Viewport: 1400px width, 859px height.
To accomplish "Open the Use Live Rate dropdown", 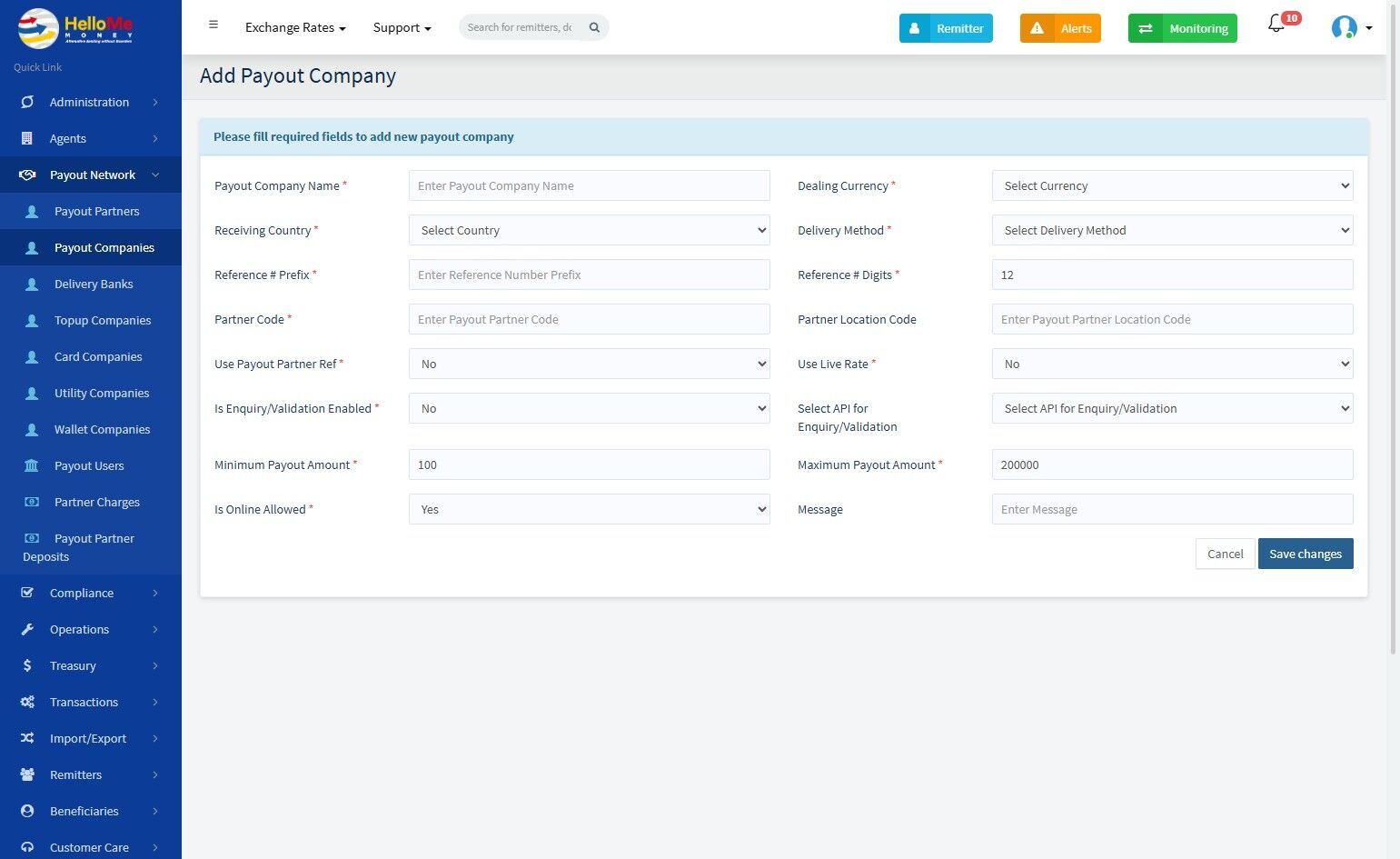I will (x=1172, y=364).
